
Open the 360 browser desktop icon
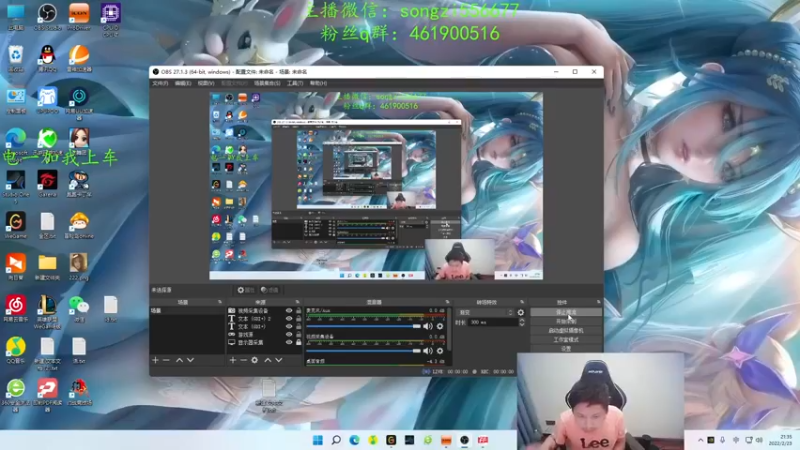(15, 394)
